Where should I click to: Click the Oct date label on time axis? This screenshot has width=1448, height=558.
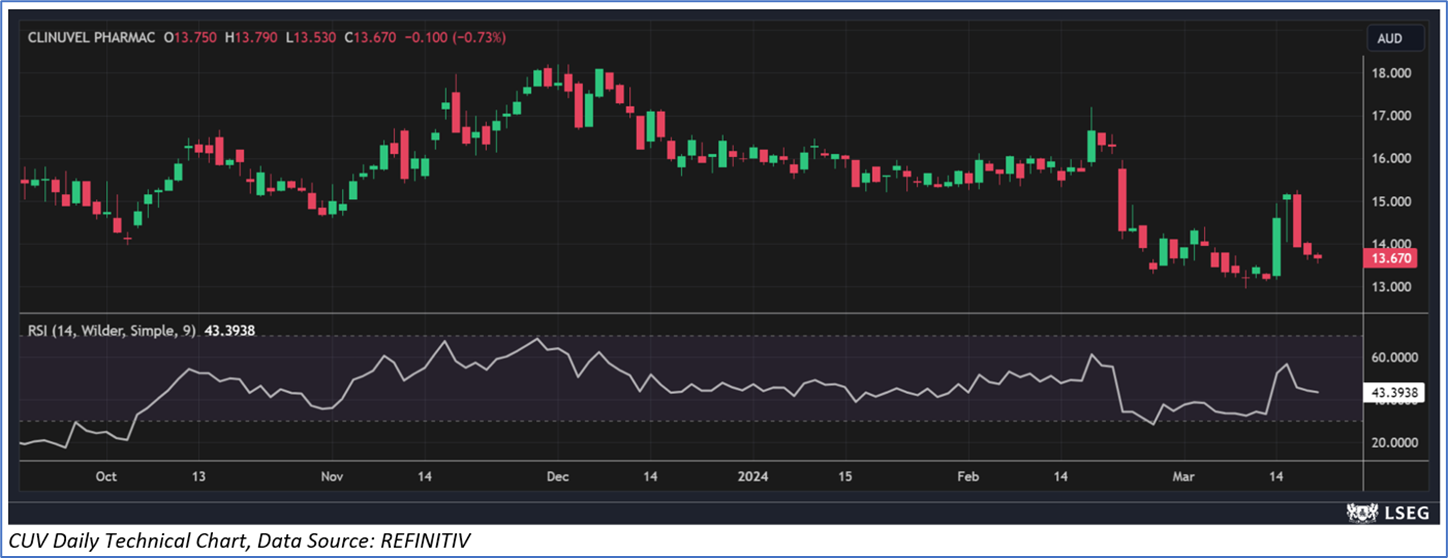(x=107, y=477)
